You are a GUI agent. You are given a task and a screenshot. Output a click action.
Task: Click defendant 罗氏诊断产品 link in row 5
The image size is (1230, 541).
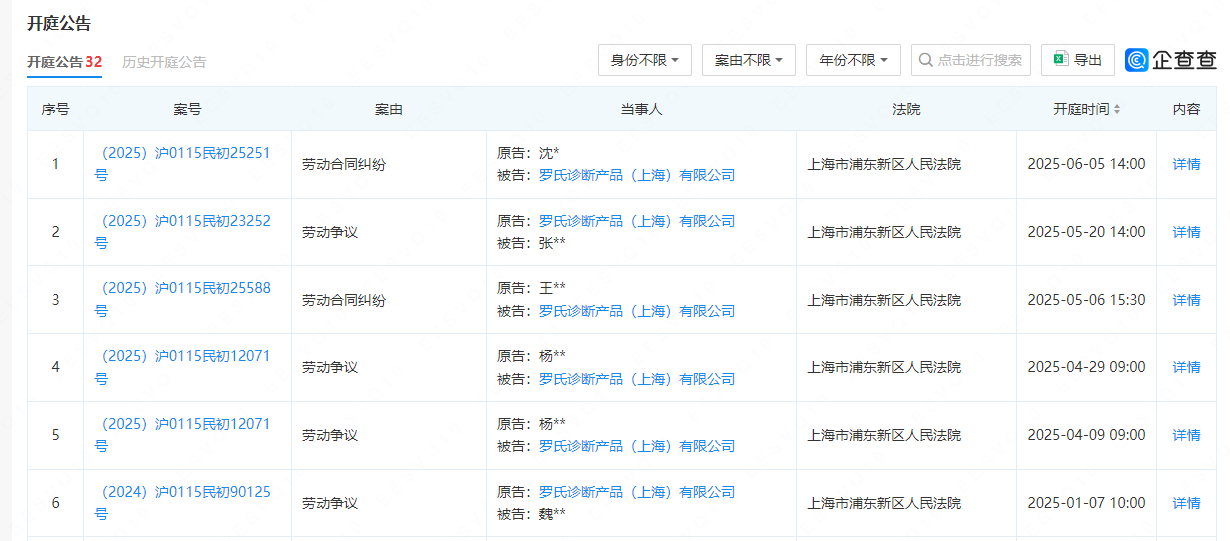(637, 446)
